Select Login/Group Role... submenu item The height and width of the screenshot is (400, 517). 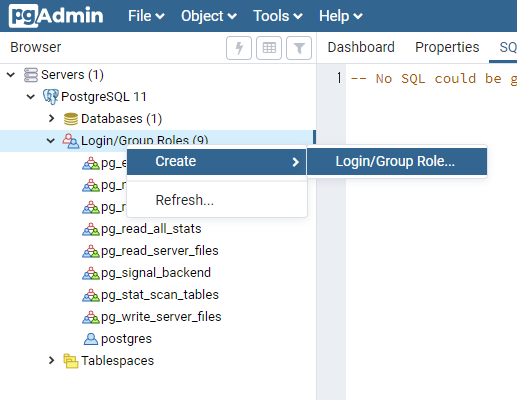tap(397, 162)
